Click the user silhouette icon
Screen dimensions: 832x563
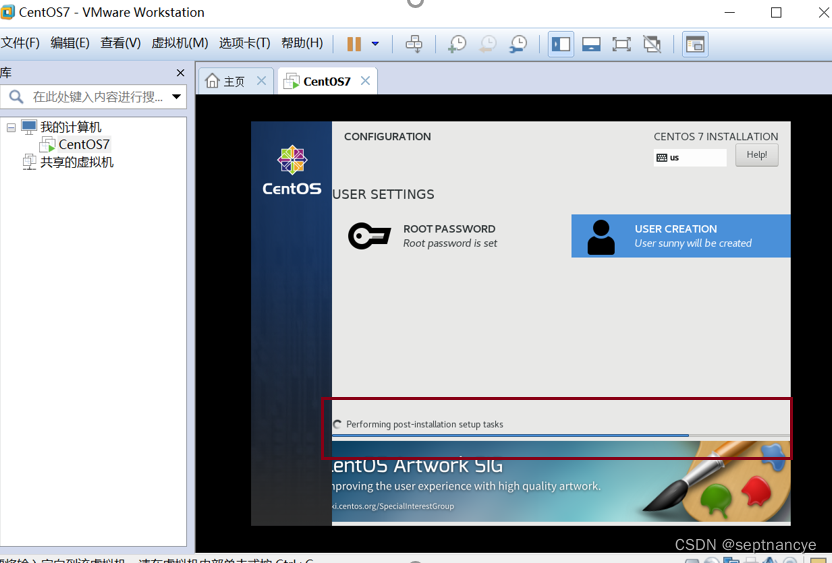tap(601, 237)
